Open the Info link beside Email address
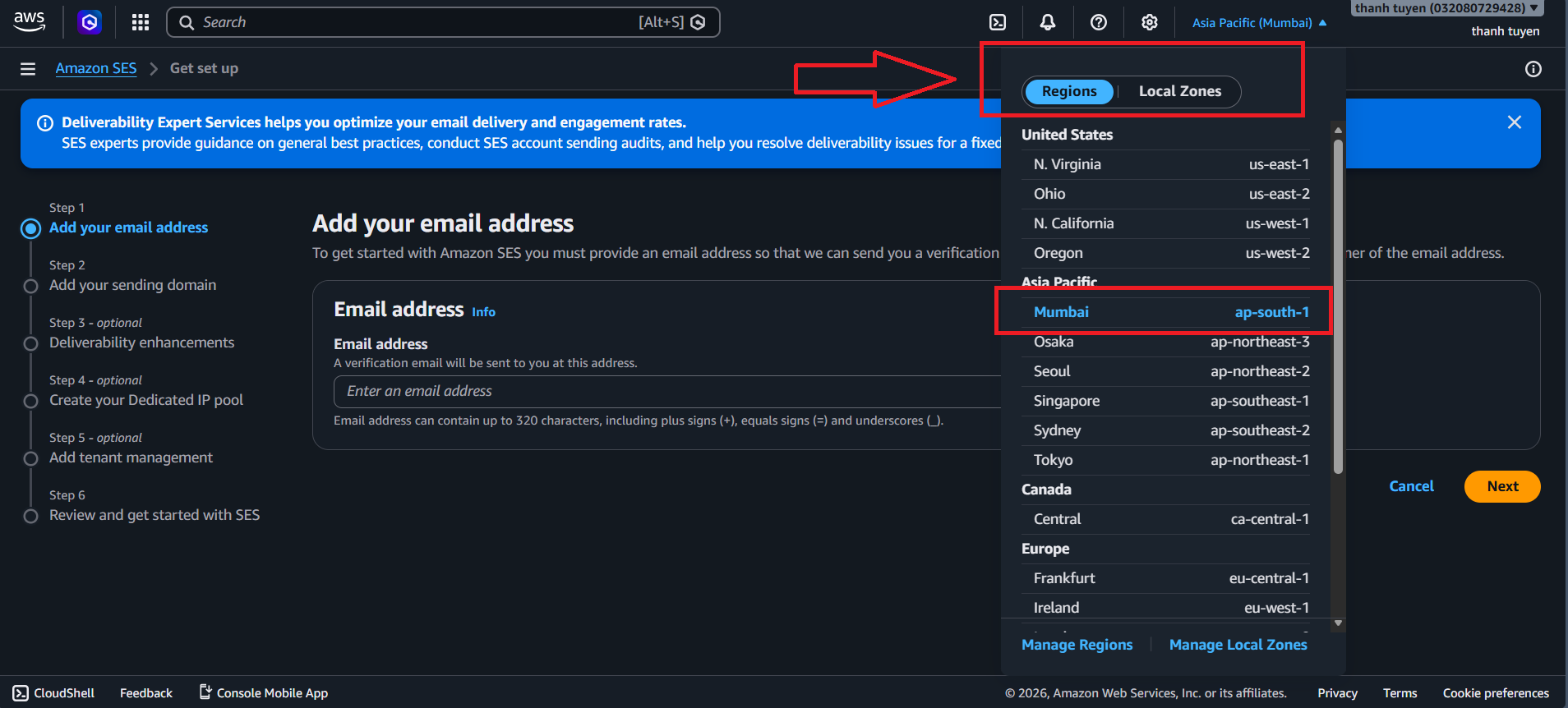Screen dimensions: 1568x708 tap(483, 312)
